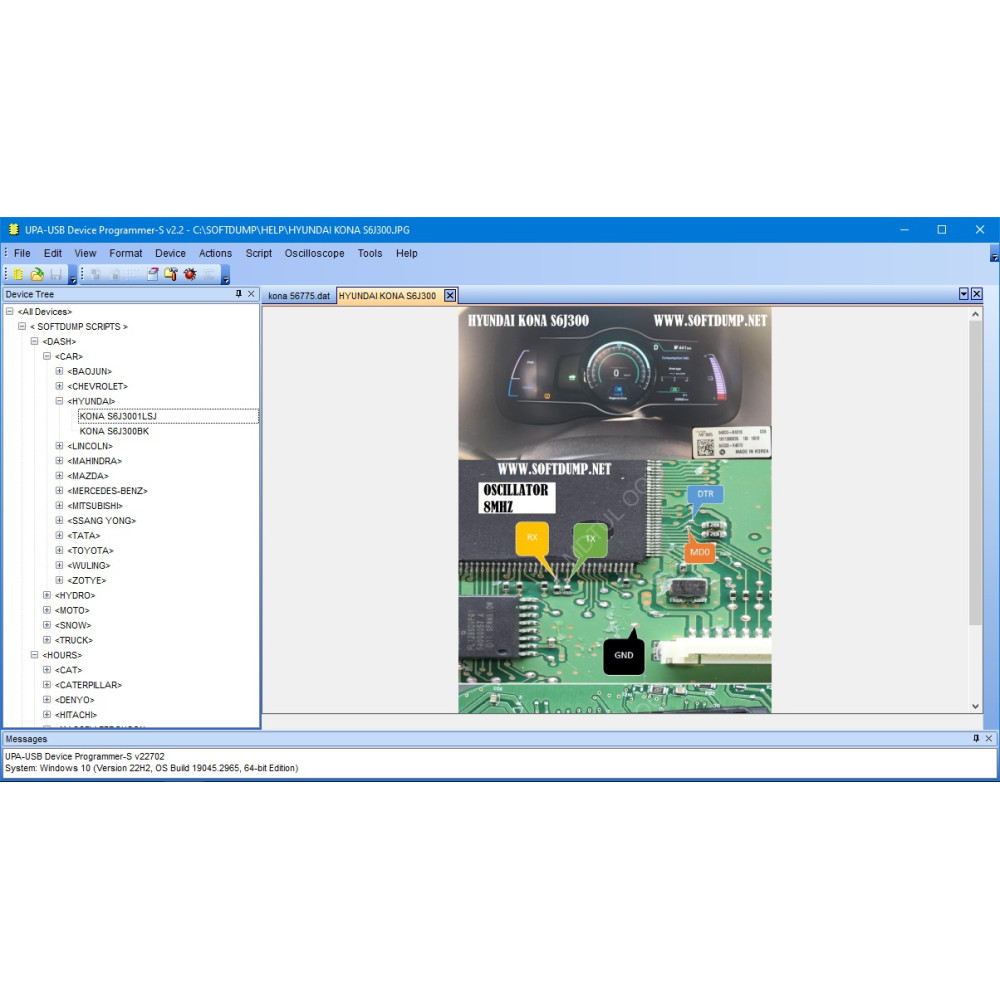The height and width of the screenshot is (1000, 1000).
Task: Click the scroll up arrow of image viewer
Action: click(975, 314)
